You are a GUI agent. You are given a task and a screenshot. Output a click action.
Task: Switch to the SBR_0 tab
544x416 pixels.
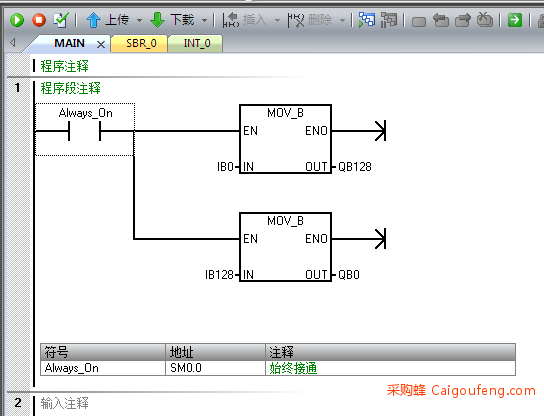(x=141, y=43)
